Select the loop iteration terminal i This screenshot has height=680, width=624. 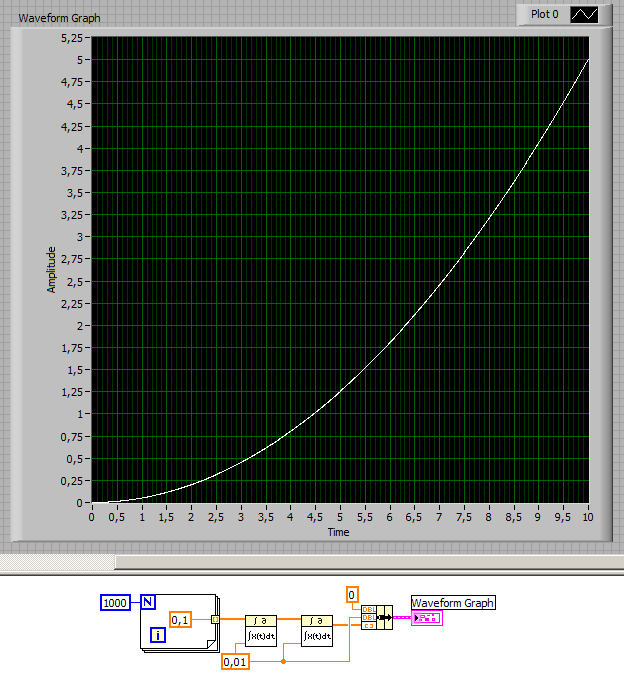(x=158, y=635)
